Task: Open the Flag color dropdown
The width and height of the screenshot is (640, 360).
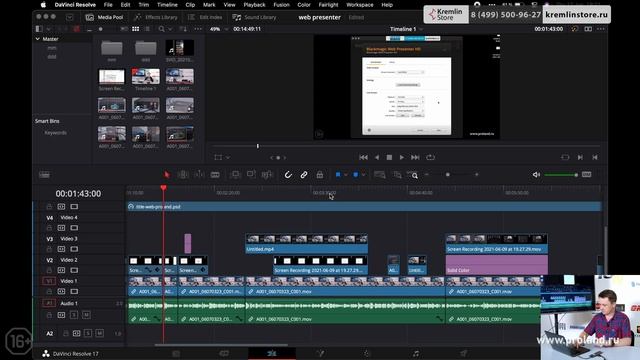Action: [x=346, y=175]
